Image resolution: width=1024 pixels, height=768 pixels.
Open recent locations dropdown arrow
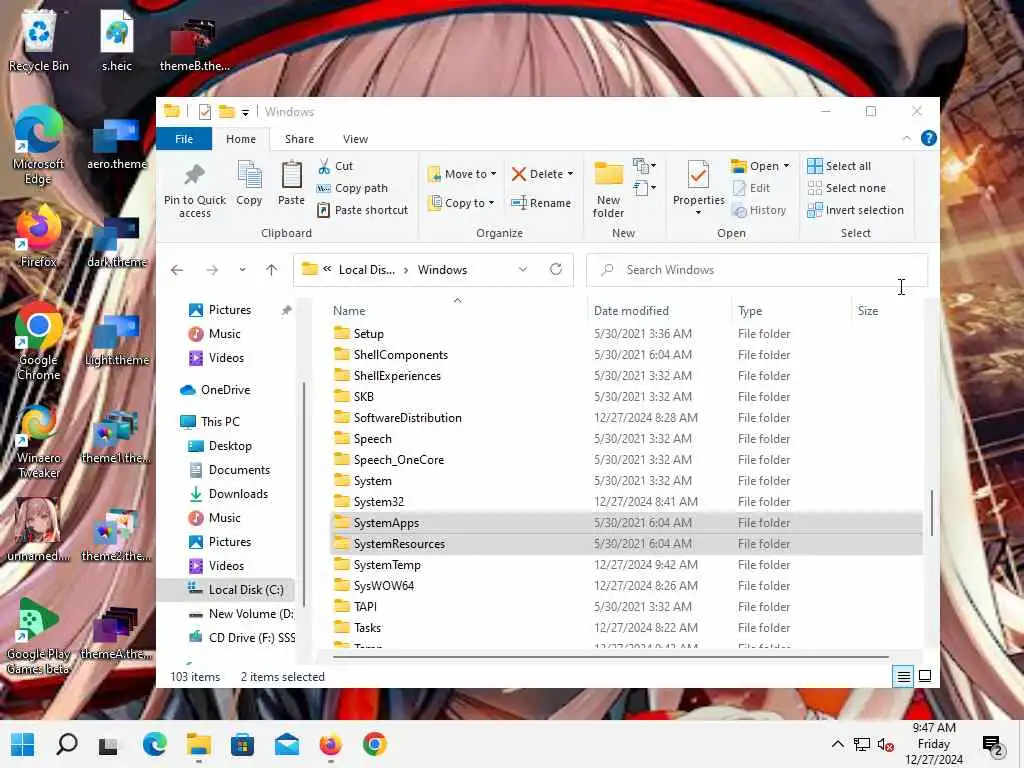point(242,270)
